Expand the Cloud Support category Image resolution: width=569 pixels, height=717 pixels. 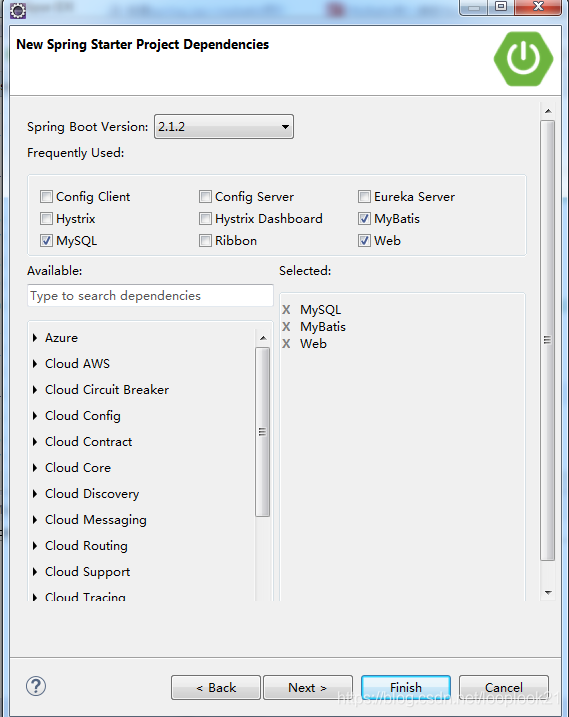click(x=35, y=572)
